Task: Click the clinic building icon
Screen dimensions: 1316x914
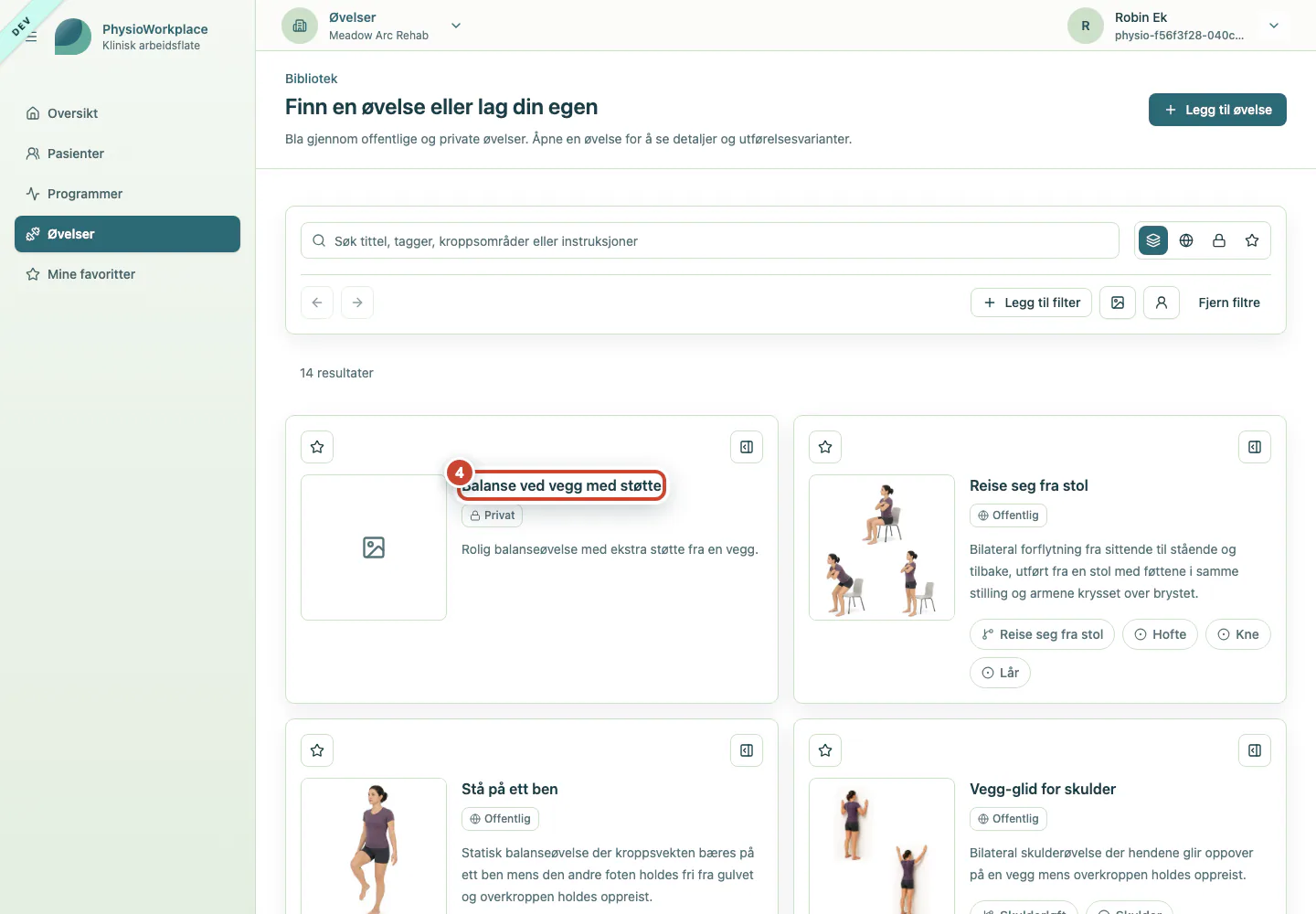Action: (x=300, y=26)
